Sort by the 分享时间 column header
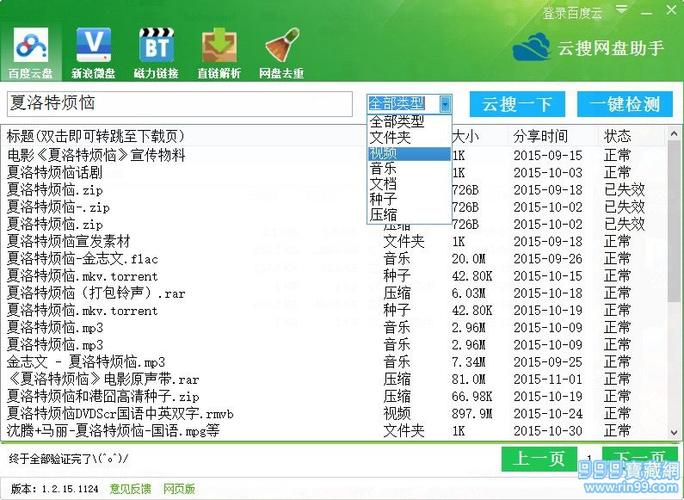Viewport: 684px width, 500px height. 540,137
